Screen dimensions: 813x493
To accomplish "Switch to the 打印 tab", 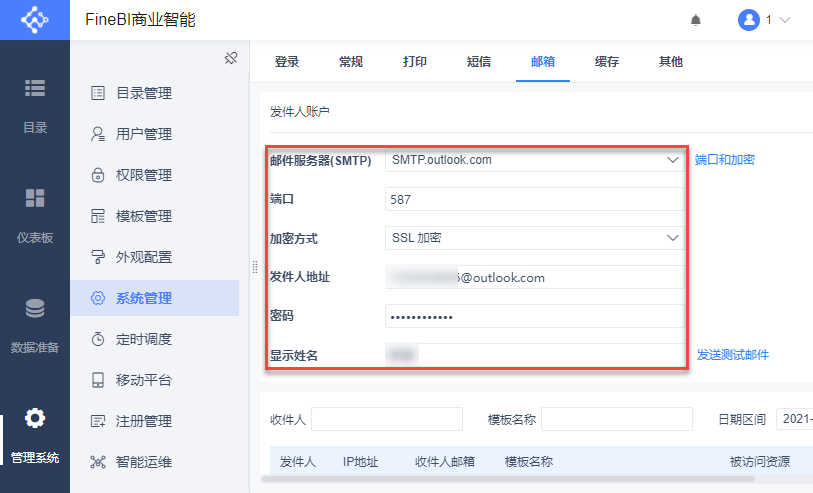I will pyautogui.click(x=415, y=62).
